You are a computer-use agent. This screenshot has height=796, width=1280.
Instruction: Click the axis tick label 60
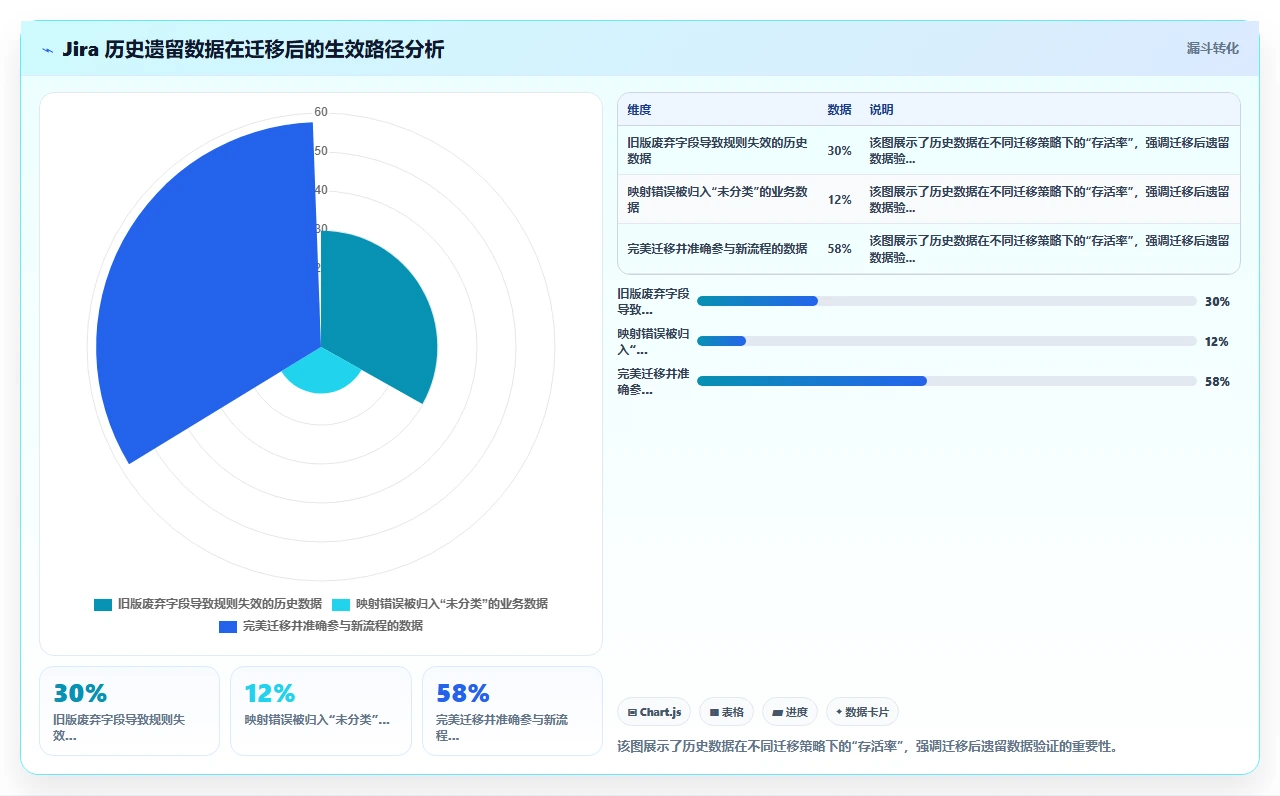(x=321, y=112)
